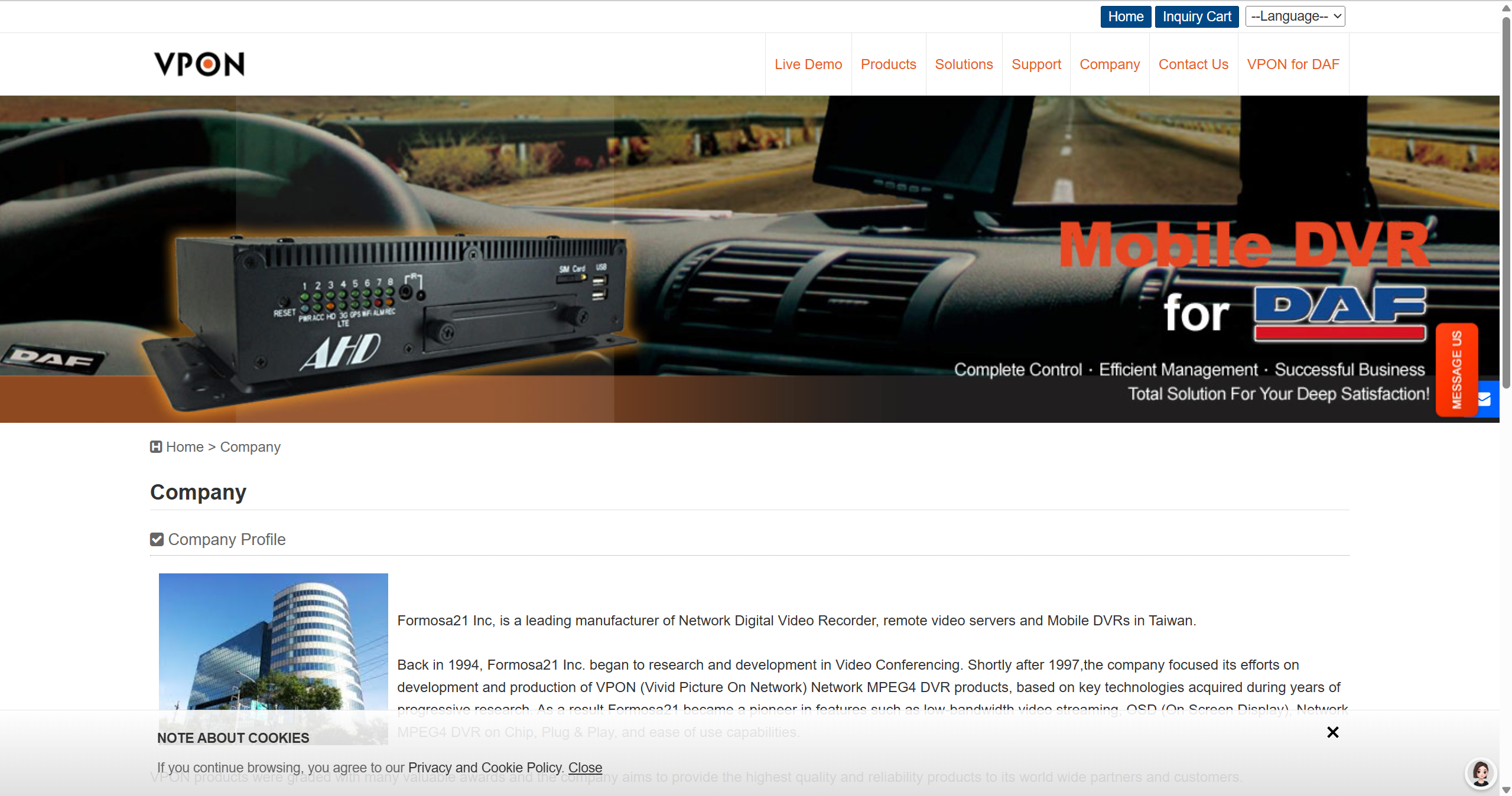Open Privacy and Cookie Policy link
Image resolution: width=1512 pixels, height=796 pixels.
pyautogui.click(x=486, y=768)
